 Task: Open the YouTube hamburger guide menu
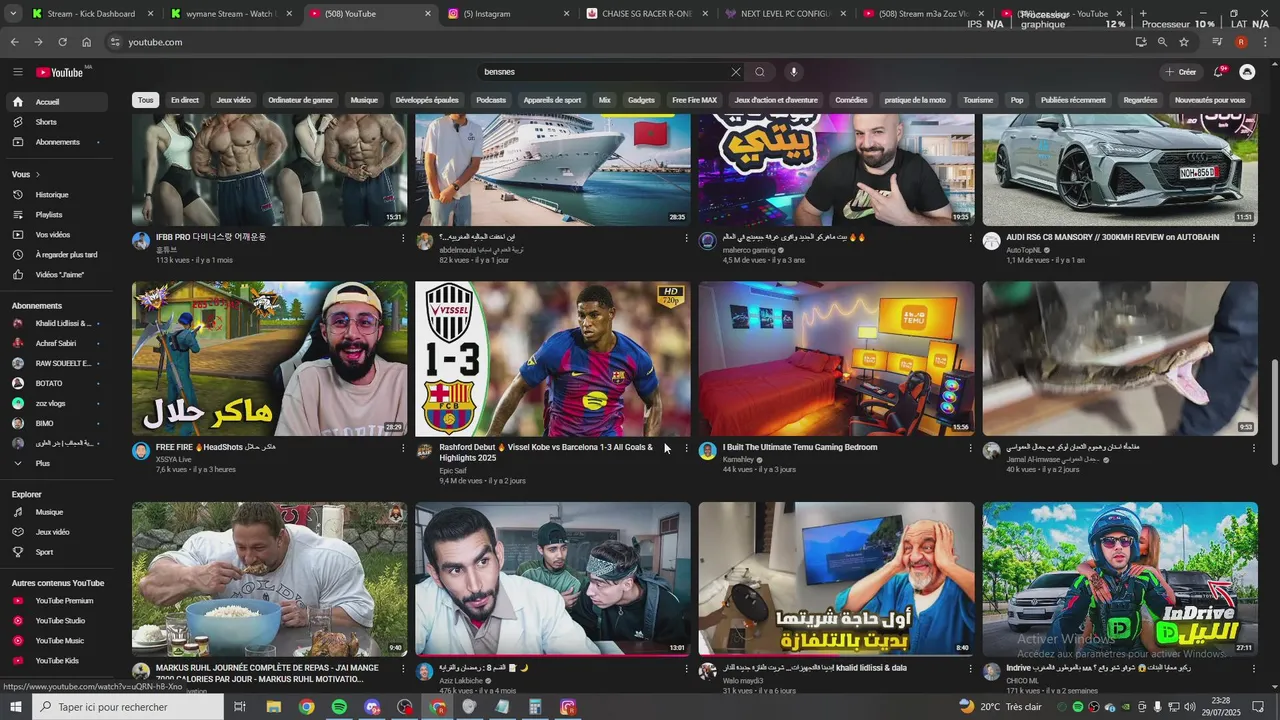[18, 72]
